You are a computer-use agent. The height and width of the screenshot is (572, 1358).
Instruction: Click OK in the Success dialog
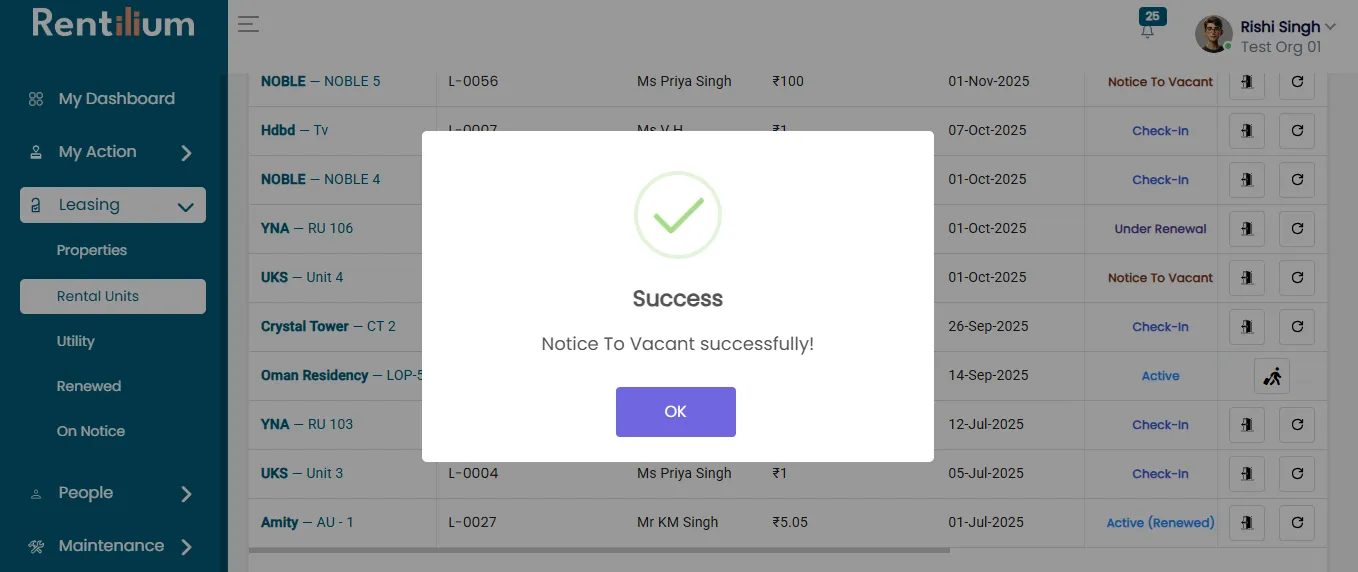tap(676, 412)
